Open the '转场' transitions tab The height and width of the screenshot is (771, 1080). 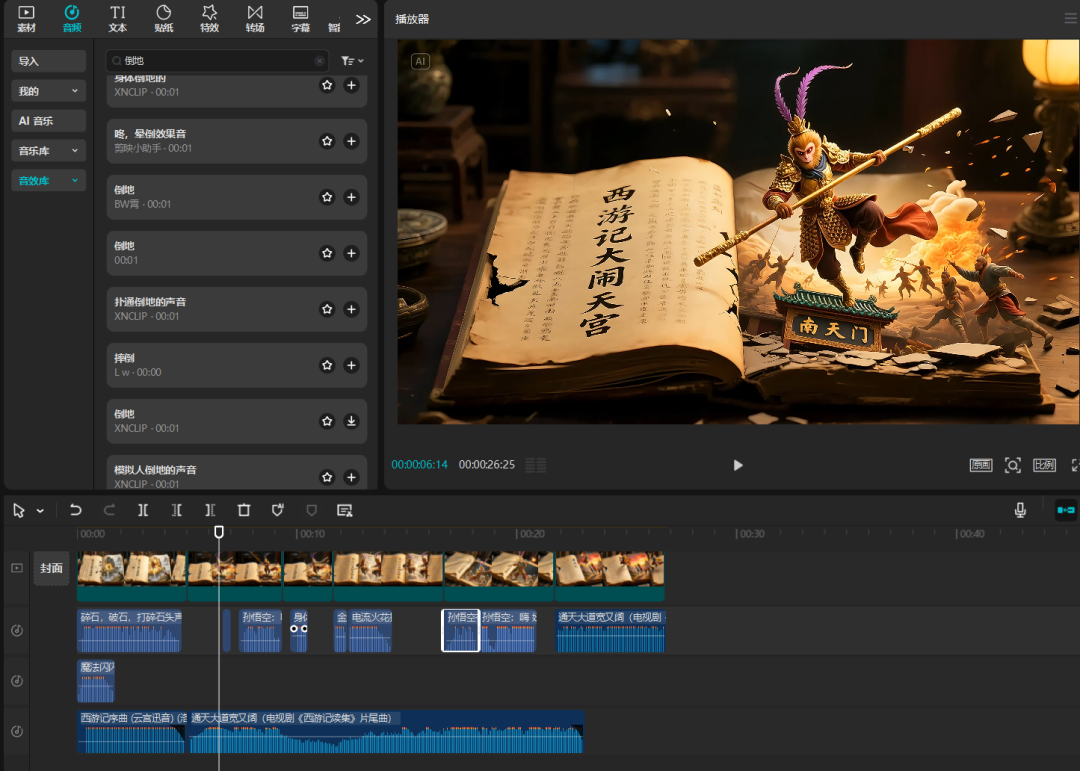pyautogui.click(x=255, y=18)
